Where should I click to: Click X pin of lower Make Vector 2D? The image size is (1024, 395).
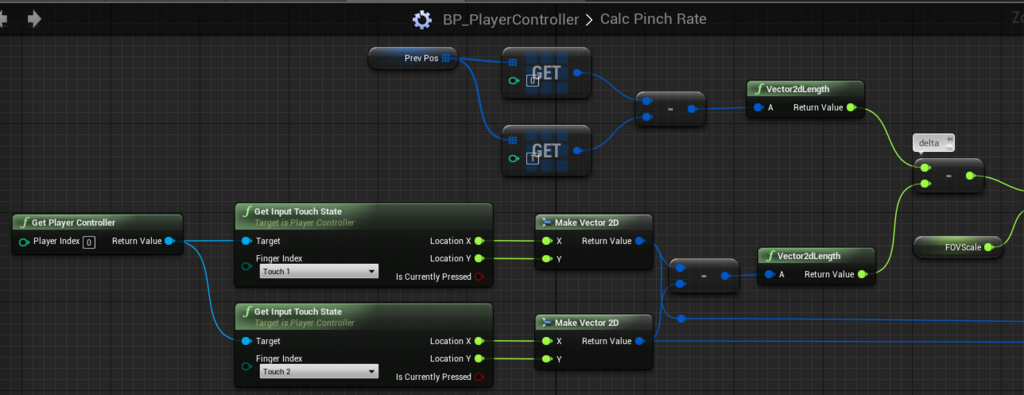[x=546, y=341]
